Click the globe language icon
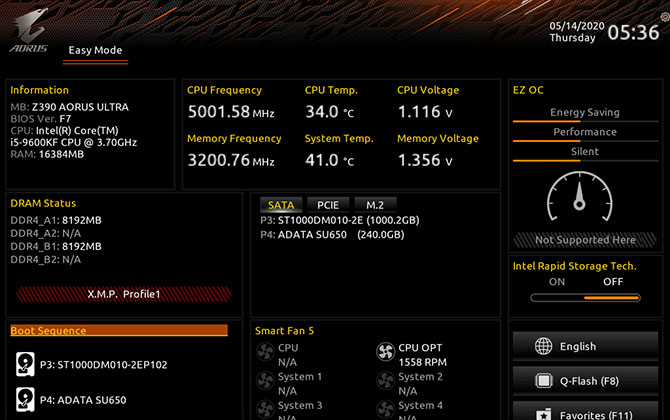670x420 pixels. (544, 346)
